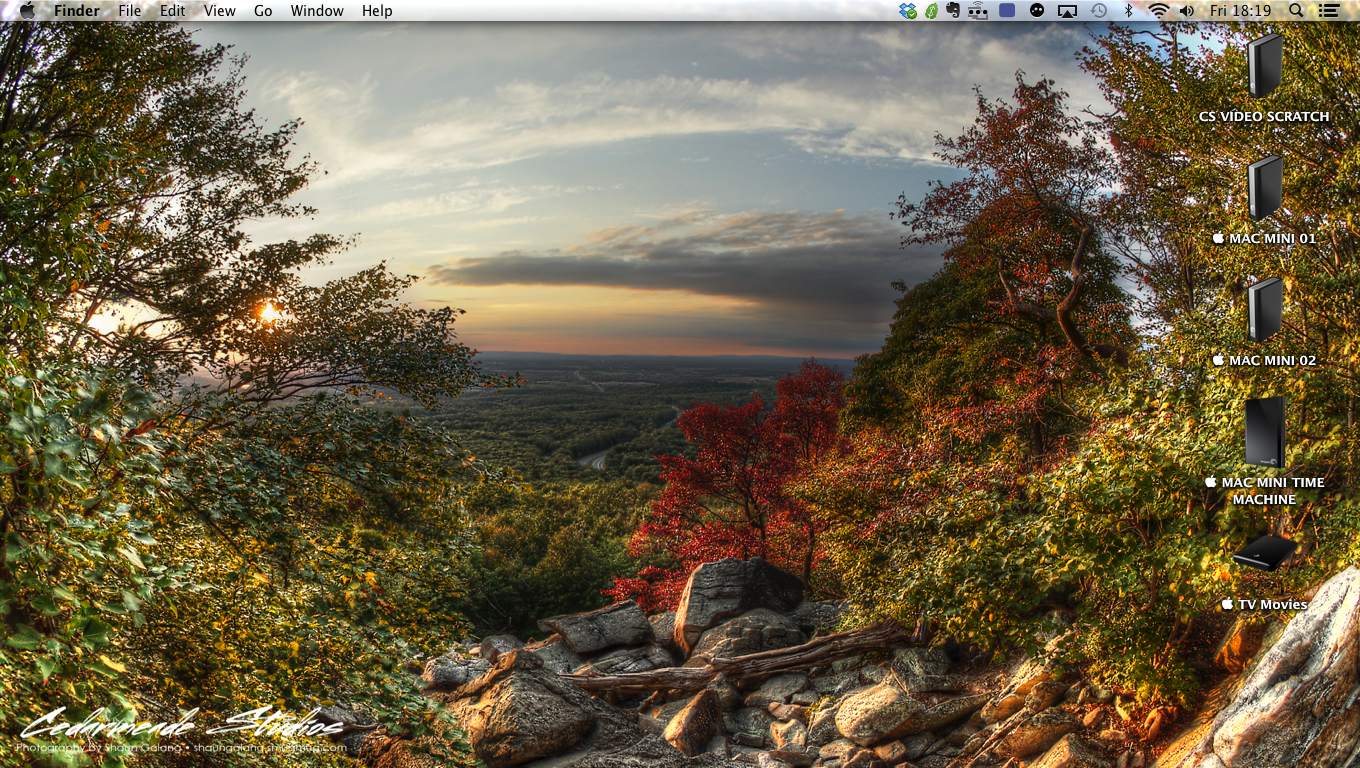
Task: Open Spotlight search magnifying glass
Action: tap(1296, 11)
